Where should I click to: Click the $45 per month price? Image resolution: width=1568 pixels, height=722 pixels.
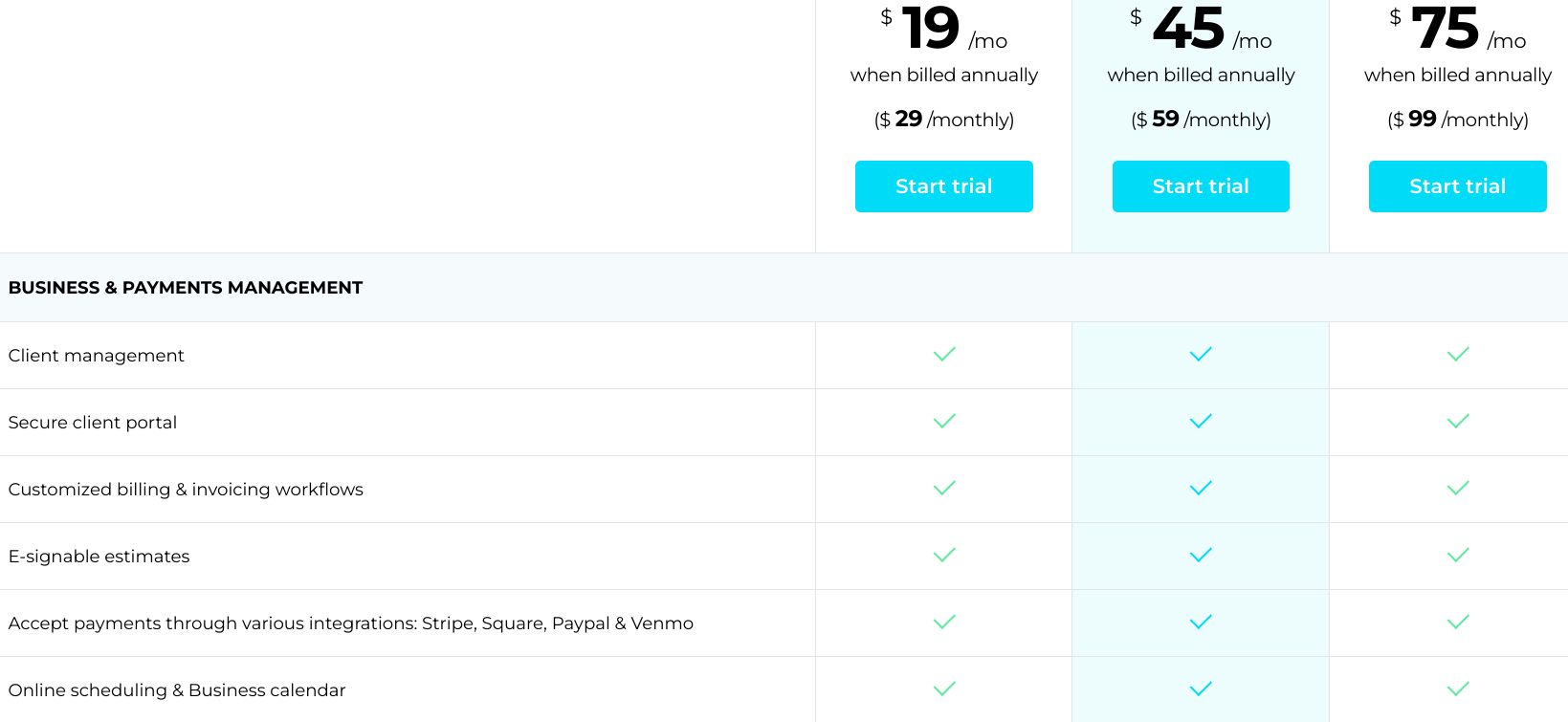pyautogui.click(x=1189, y=31)
